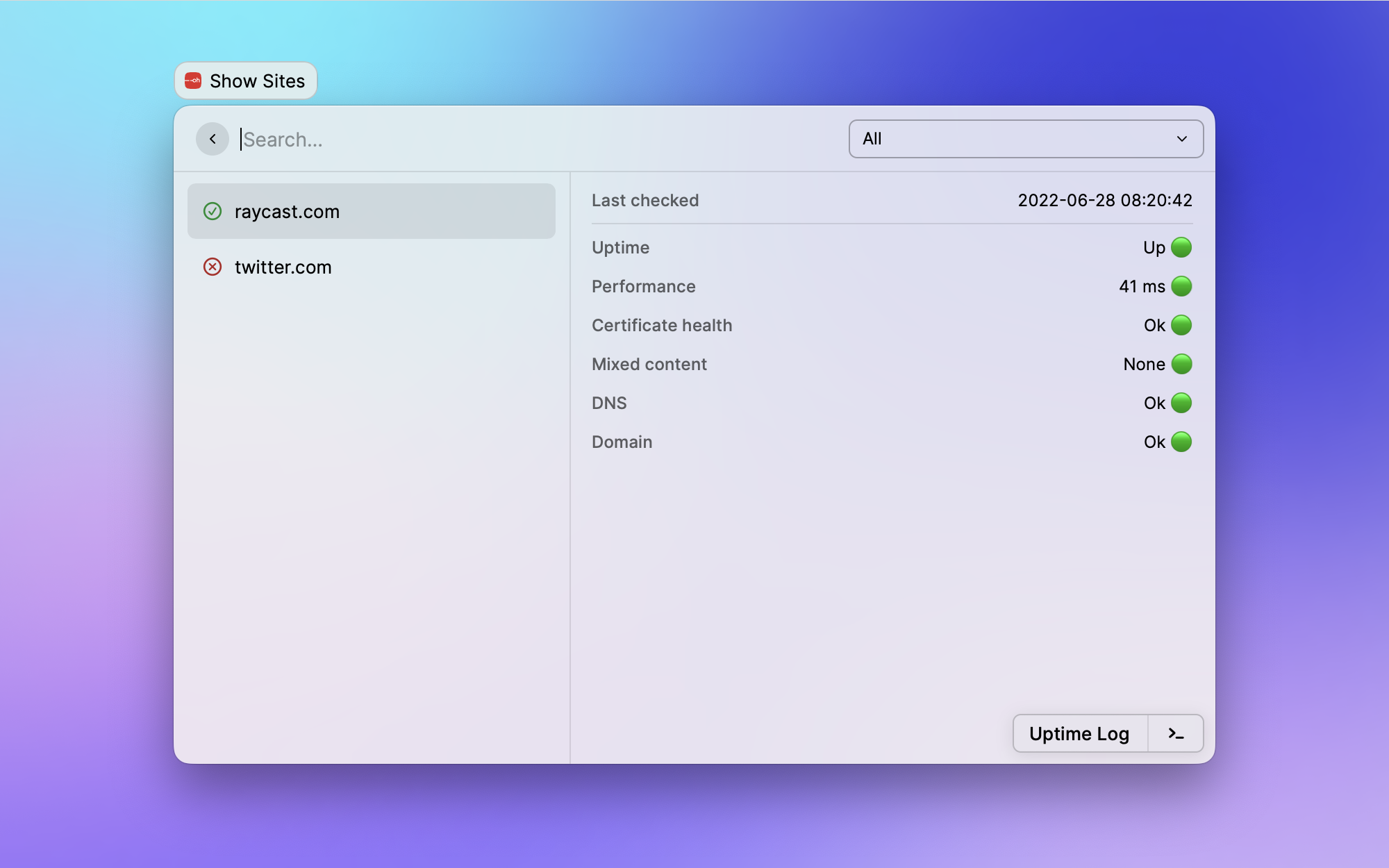Click the green check icon beside raycast.com

point(213,211)
